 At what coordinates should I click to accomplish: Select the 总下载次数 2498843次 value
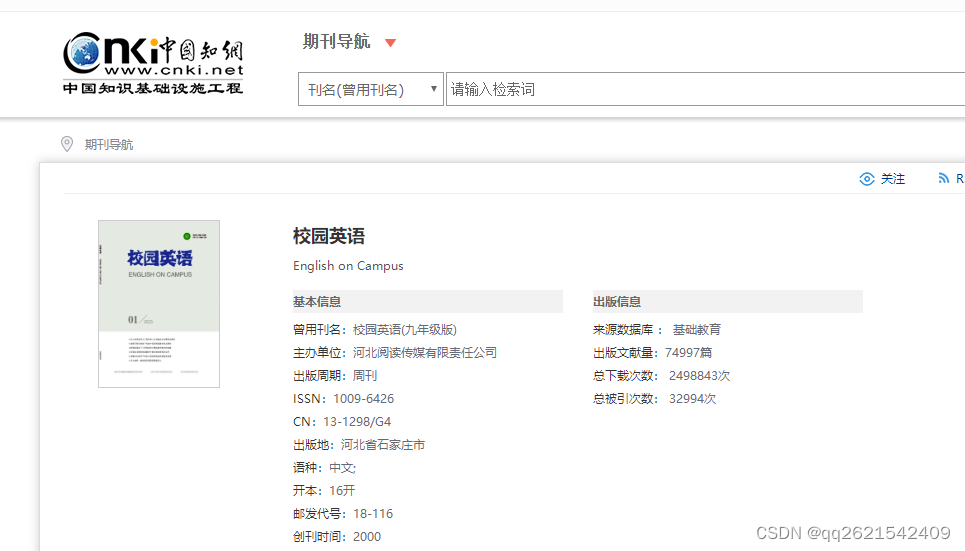pos(699,376)
